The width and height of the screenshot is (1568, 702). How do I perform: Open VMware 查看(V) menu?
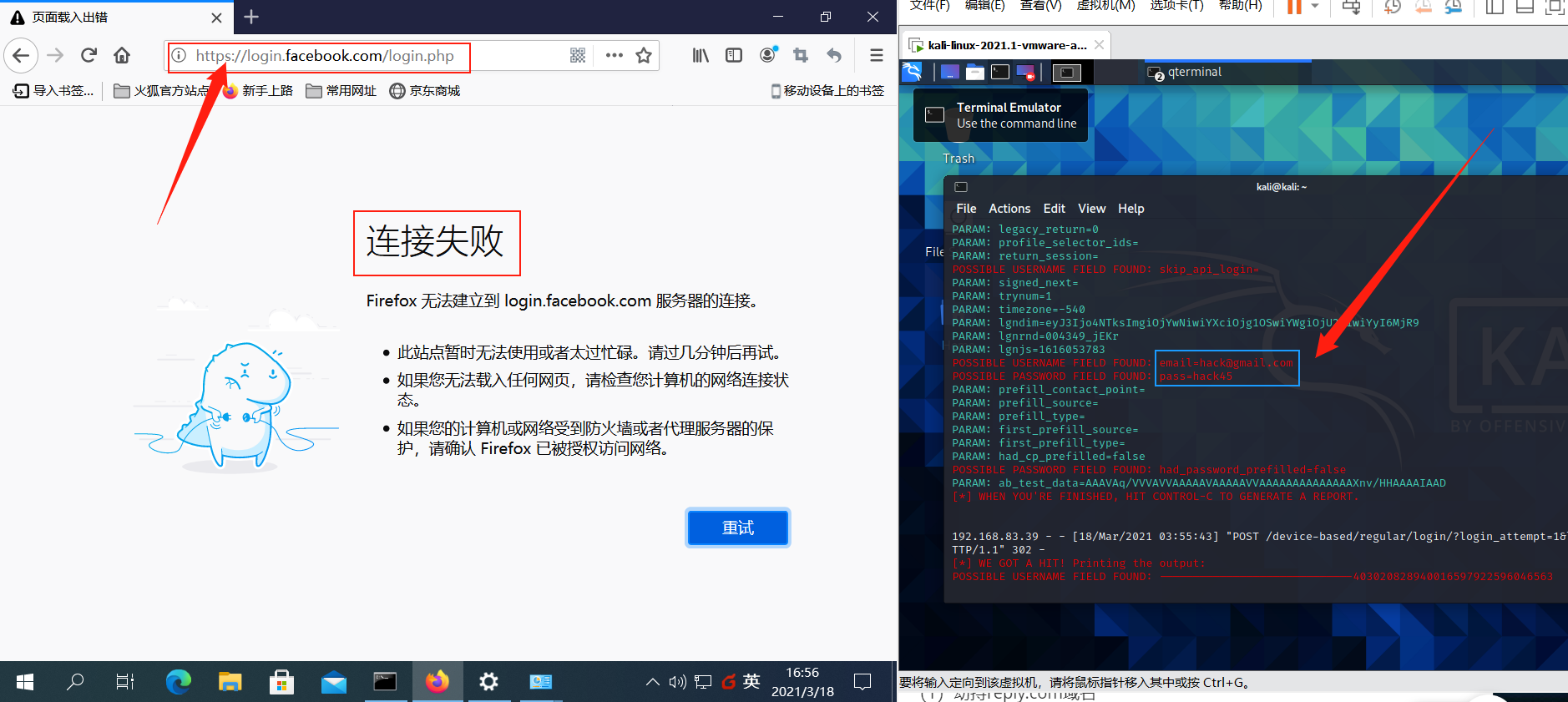coord(1041,6)
